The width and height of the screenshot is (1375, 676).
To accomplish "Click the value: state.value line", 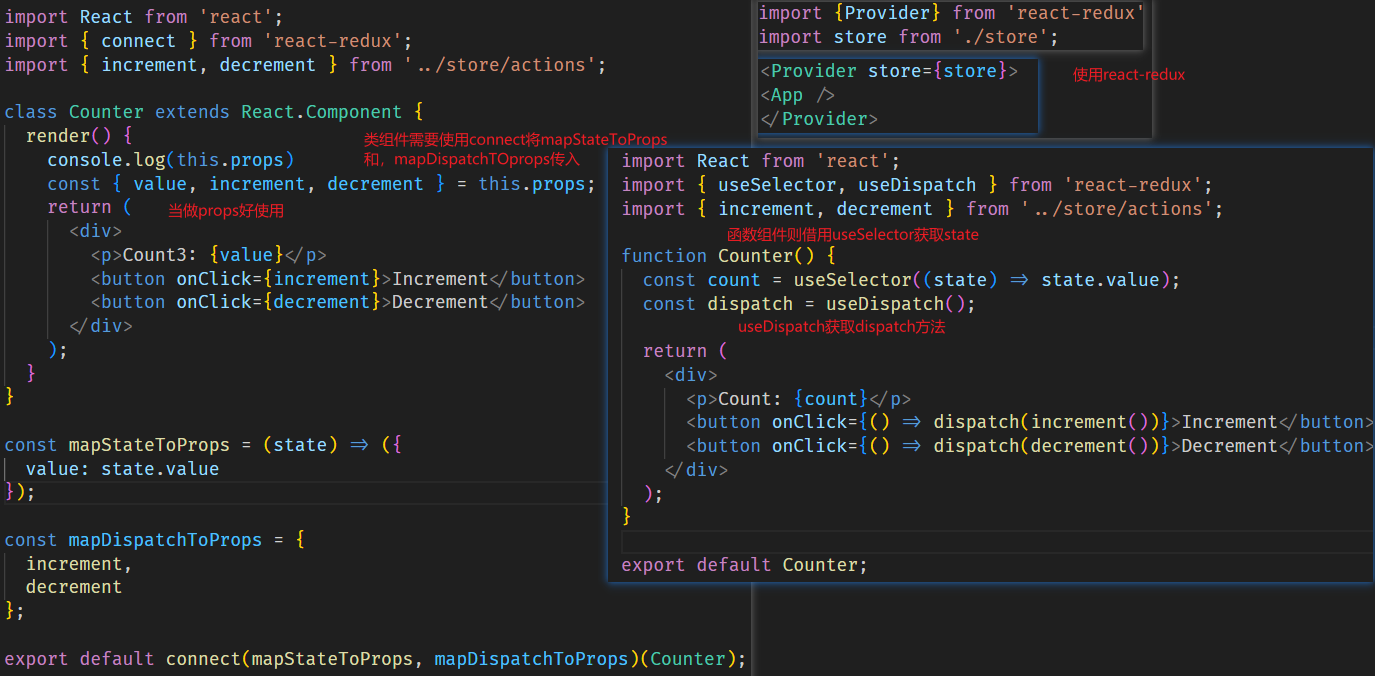I will pos(122,469).
